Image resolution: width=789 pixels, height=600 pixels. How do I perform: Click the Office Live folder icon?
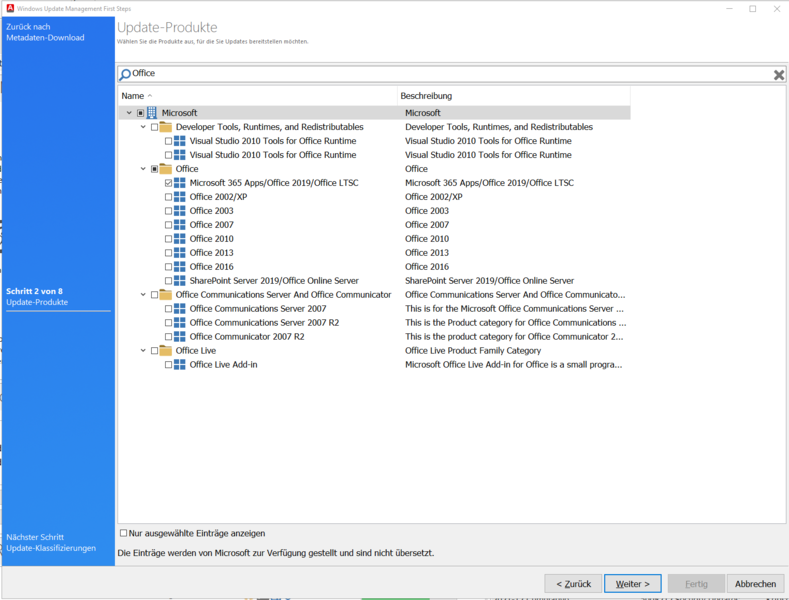[166, 351]
